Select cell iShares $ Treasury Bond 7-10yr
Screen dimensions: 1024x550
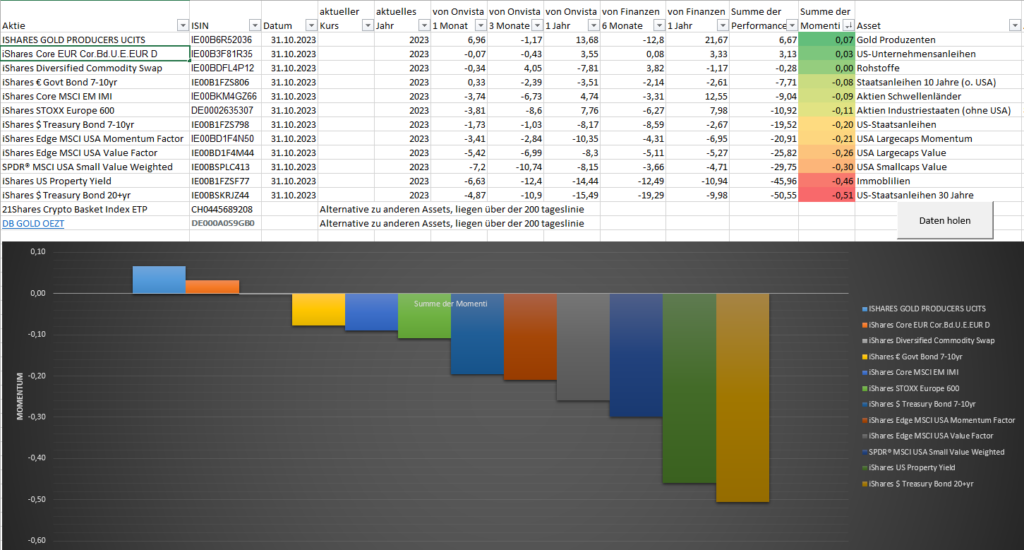point(95,125)
